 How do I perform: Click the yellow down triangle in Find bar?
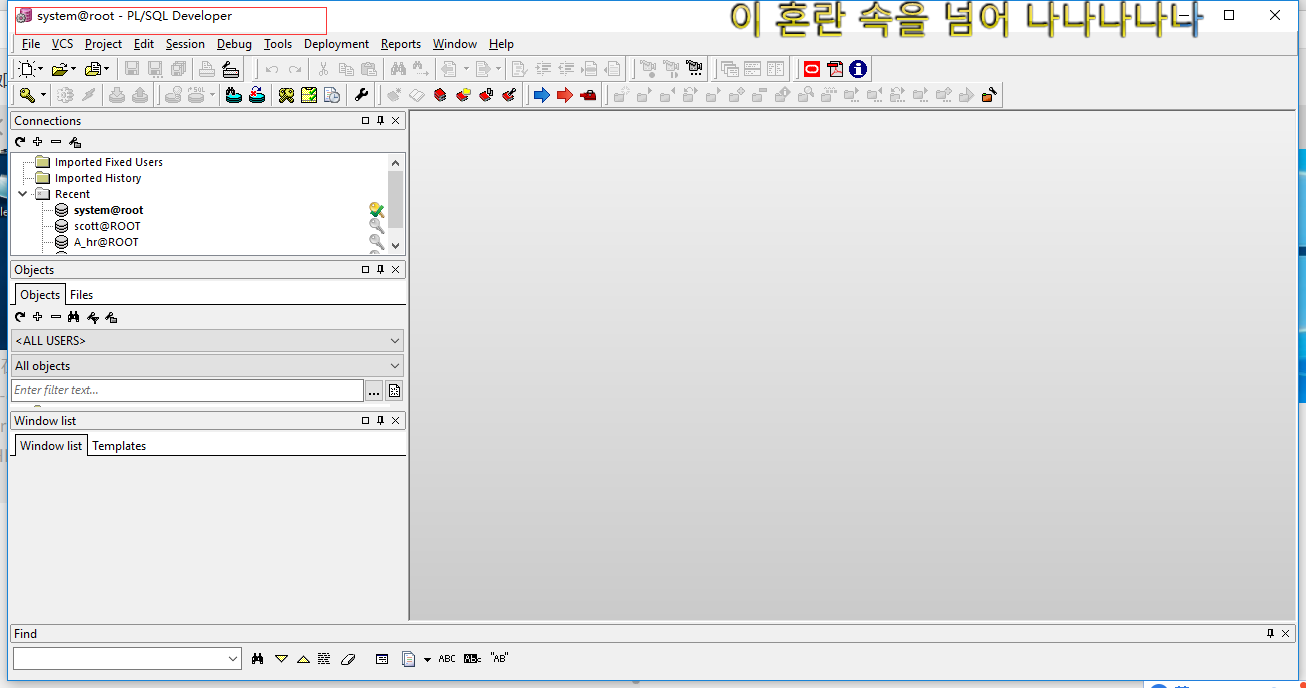(281, 659)
